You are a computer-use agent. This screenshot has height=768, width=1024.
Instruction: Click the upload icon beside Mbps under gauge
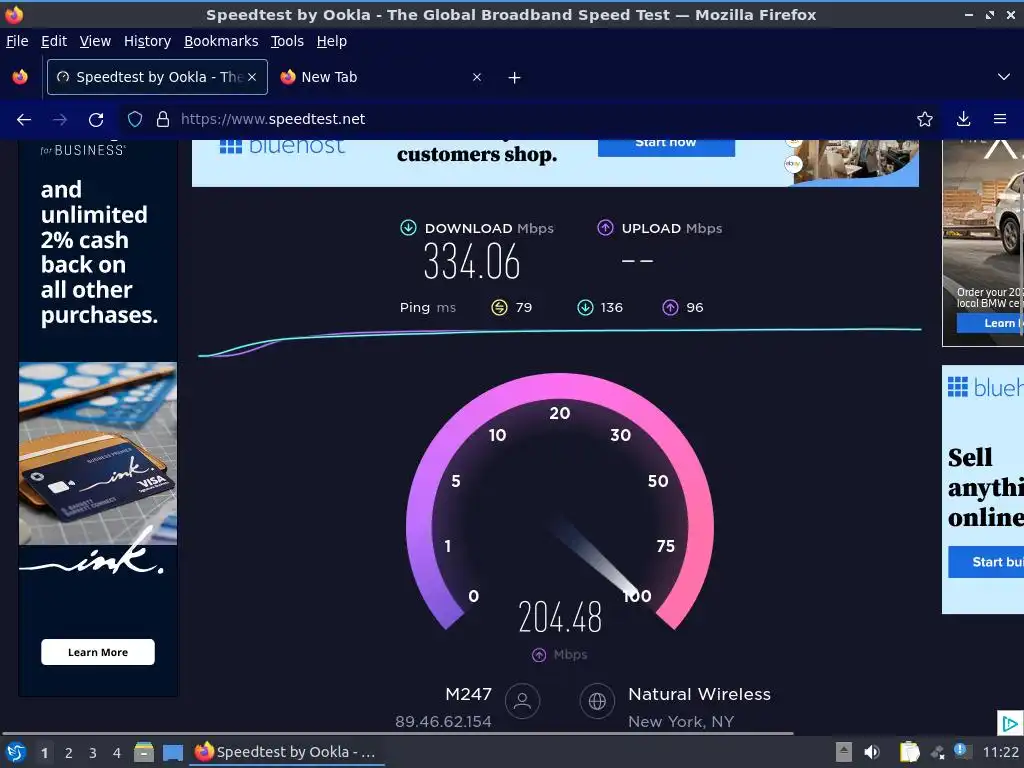tap(539, 655)
